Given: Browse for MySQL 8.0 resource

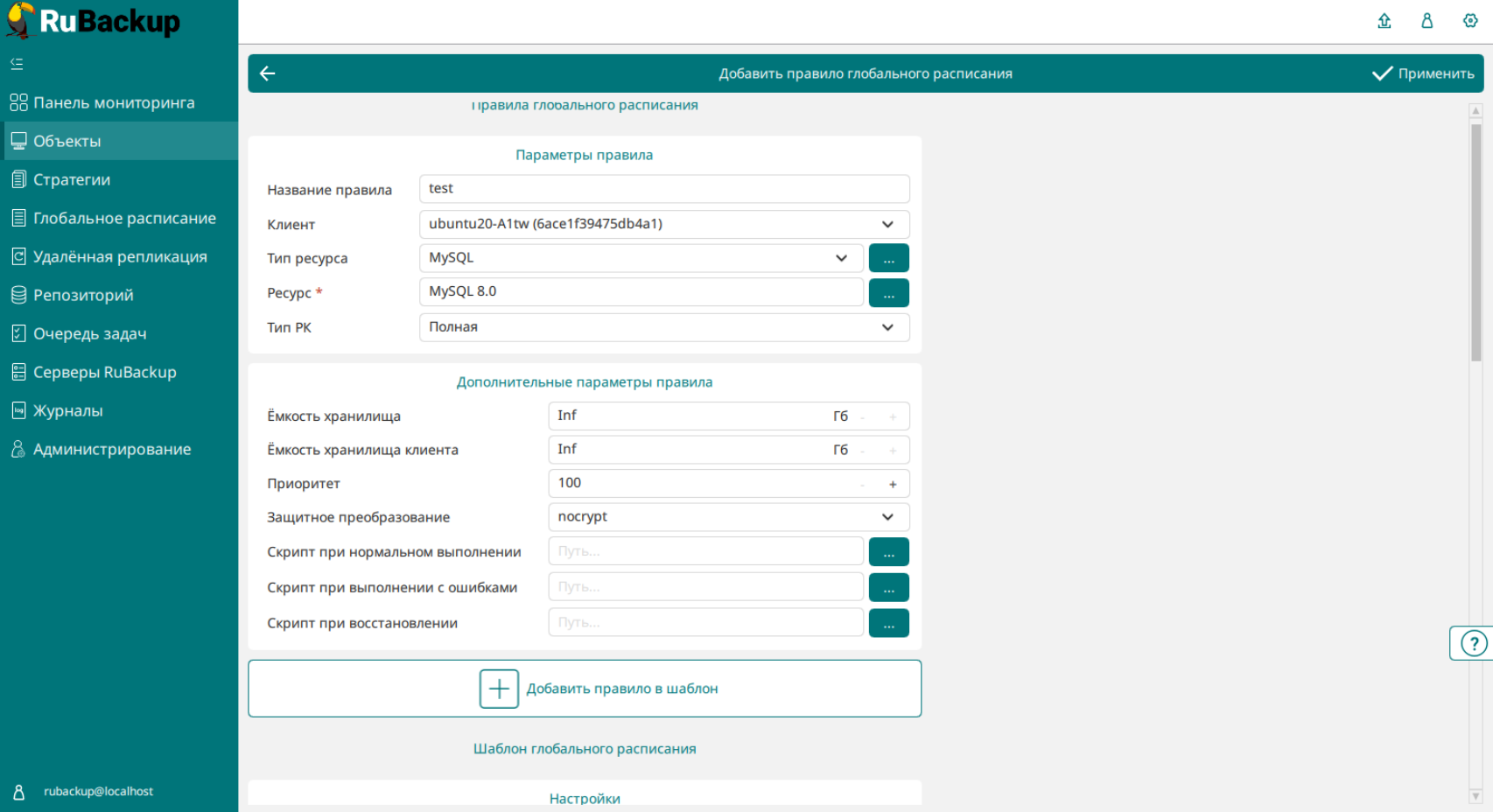Looking at the screenshot, I should 888,293.
